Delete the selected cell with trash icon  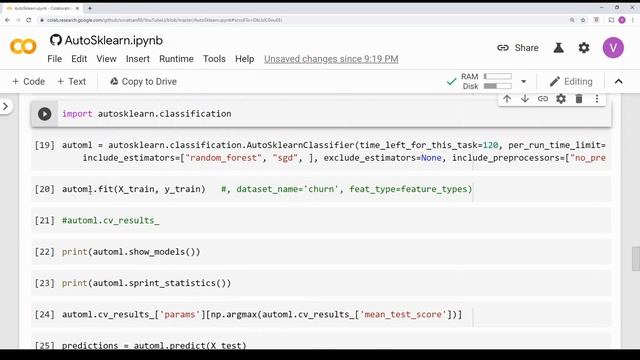coord(579,99)
